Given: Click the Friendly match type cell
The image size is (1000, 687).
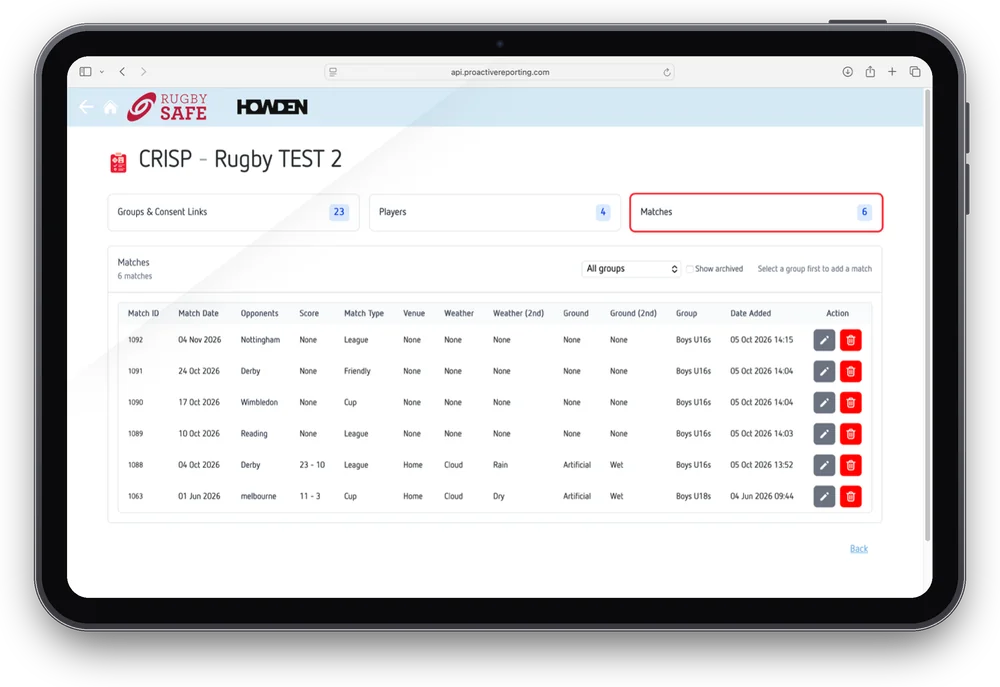Looking at the screenshot, I should pos(357,371).
